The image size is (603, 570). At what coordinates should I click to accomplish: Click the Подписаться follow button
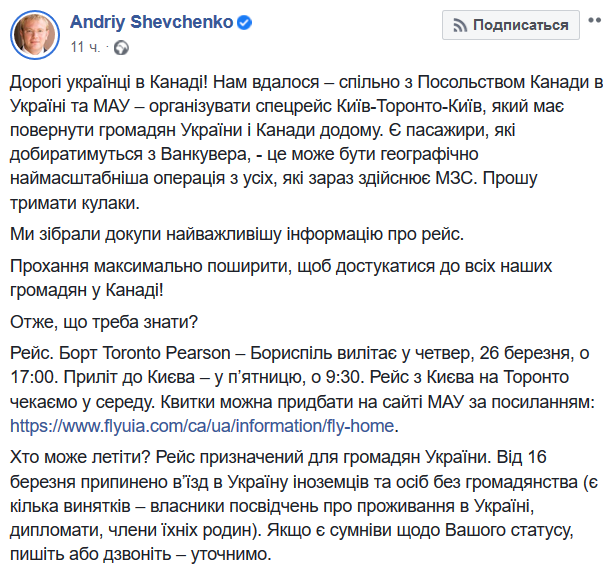point(511,25)
